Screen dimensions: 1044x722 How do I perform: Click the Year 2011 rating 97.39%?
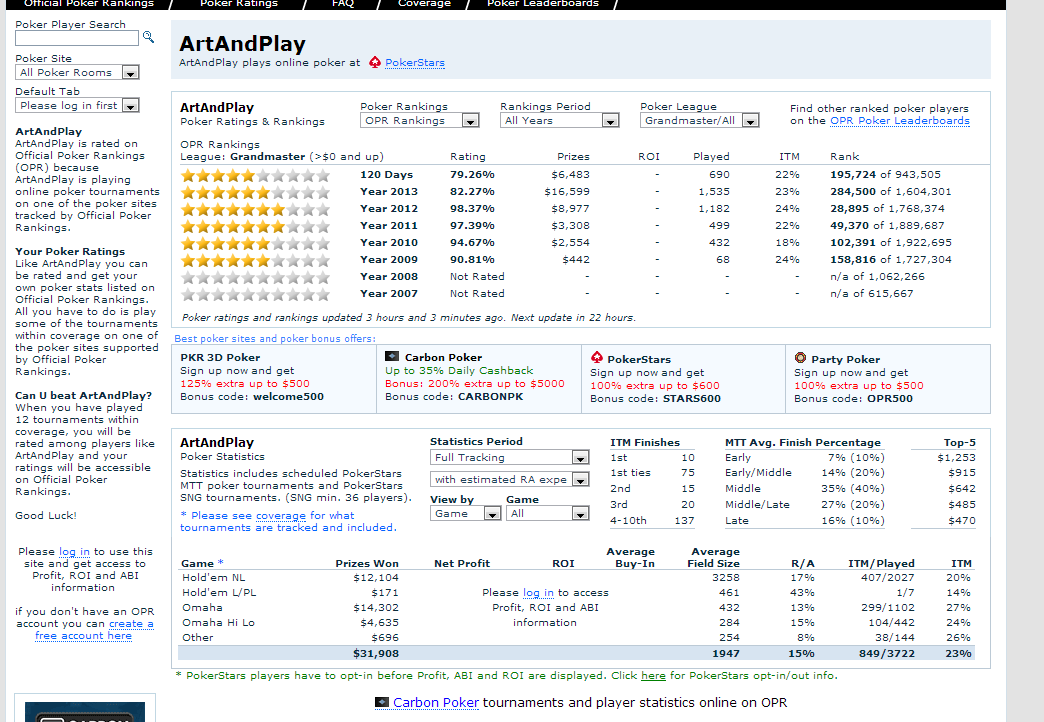pyautogui.click(x=472, y=226)
